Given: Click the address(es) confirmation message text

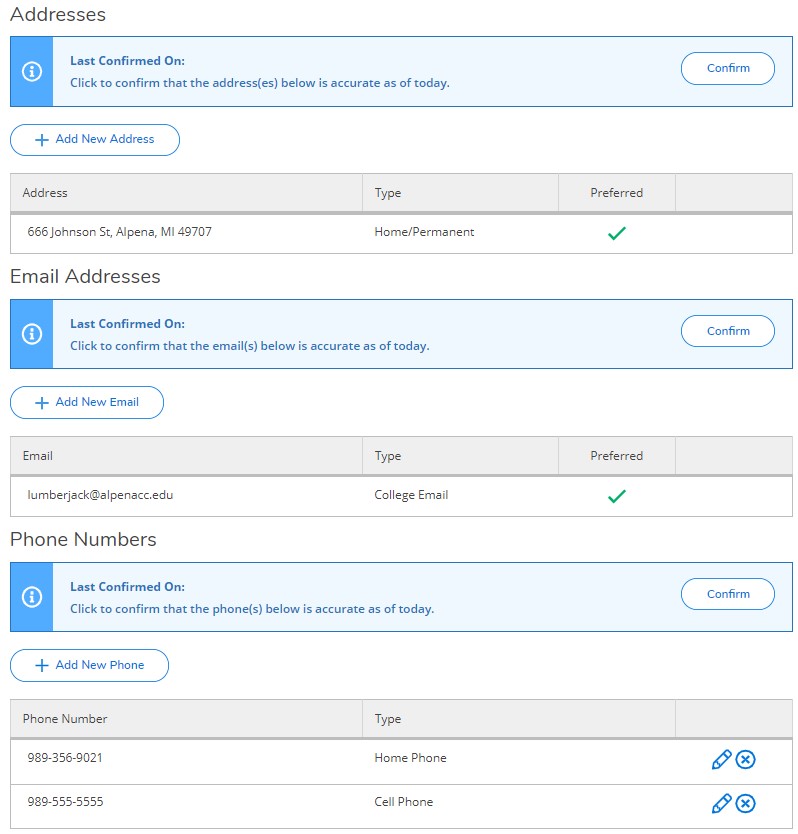Looking at the screenshot, I should click(260, 83).
